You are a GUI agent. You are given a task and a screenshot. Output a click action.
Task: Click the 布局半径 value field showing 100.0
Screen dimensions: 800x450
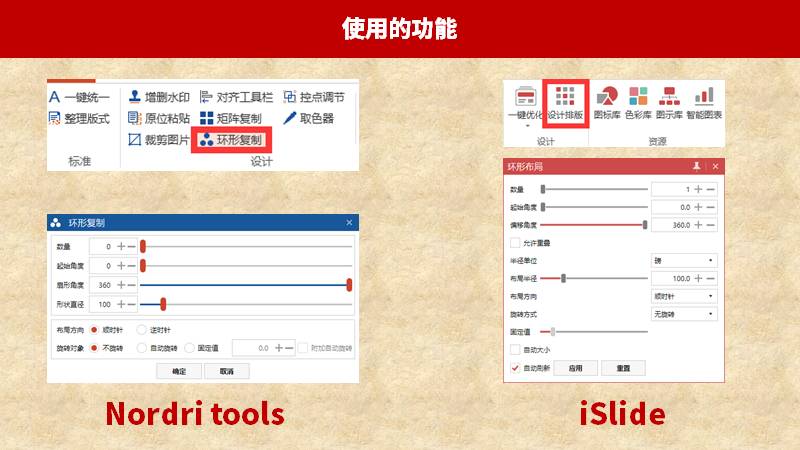pos(672,279)
